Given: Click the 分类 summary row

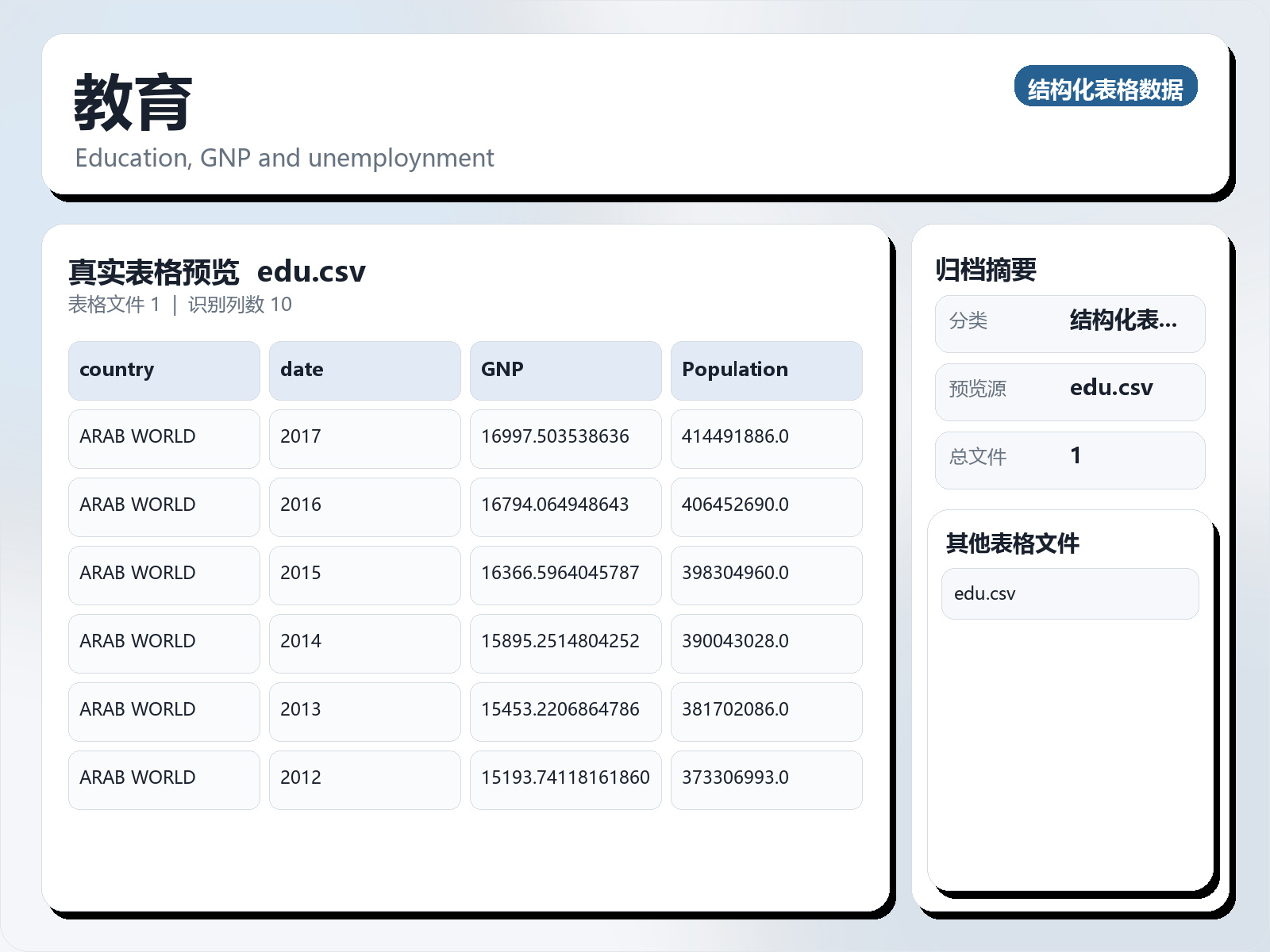Looking at the screenshot, I should (x=1069, y=323).
